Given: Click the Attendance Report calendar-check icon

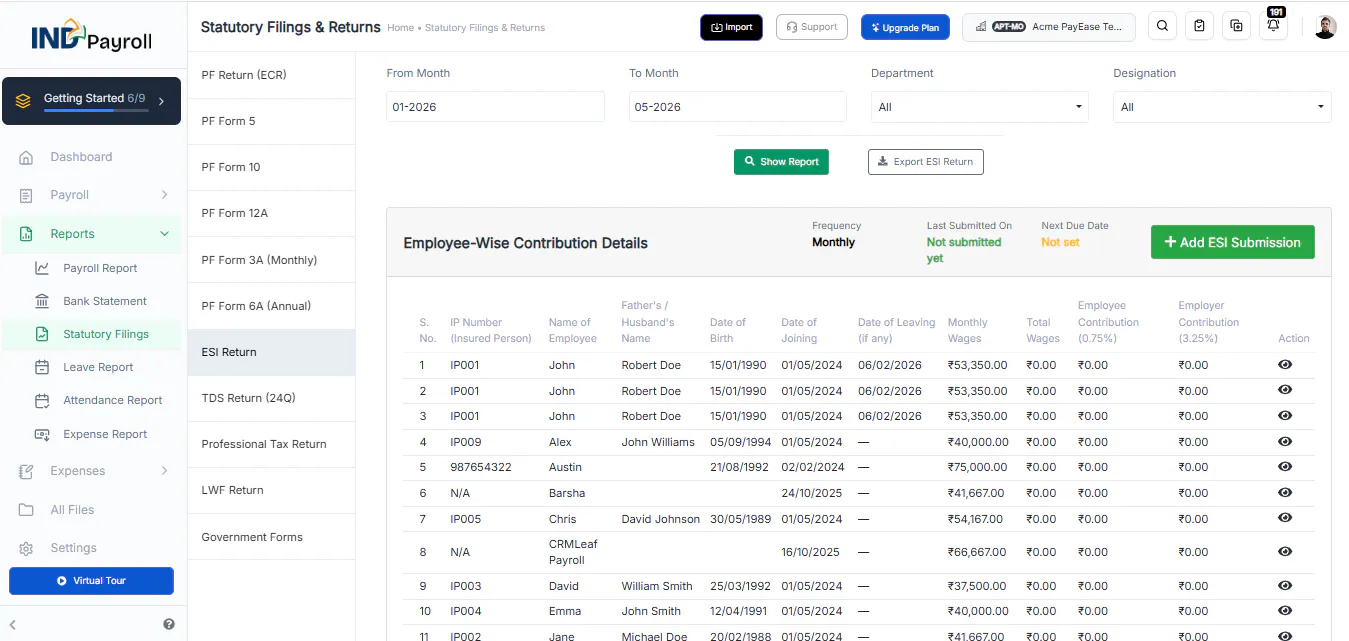Looking at the screenshot, I should pos(42,400).
